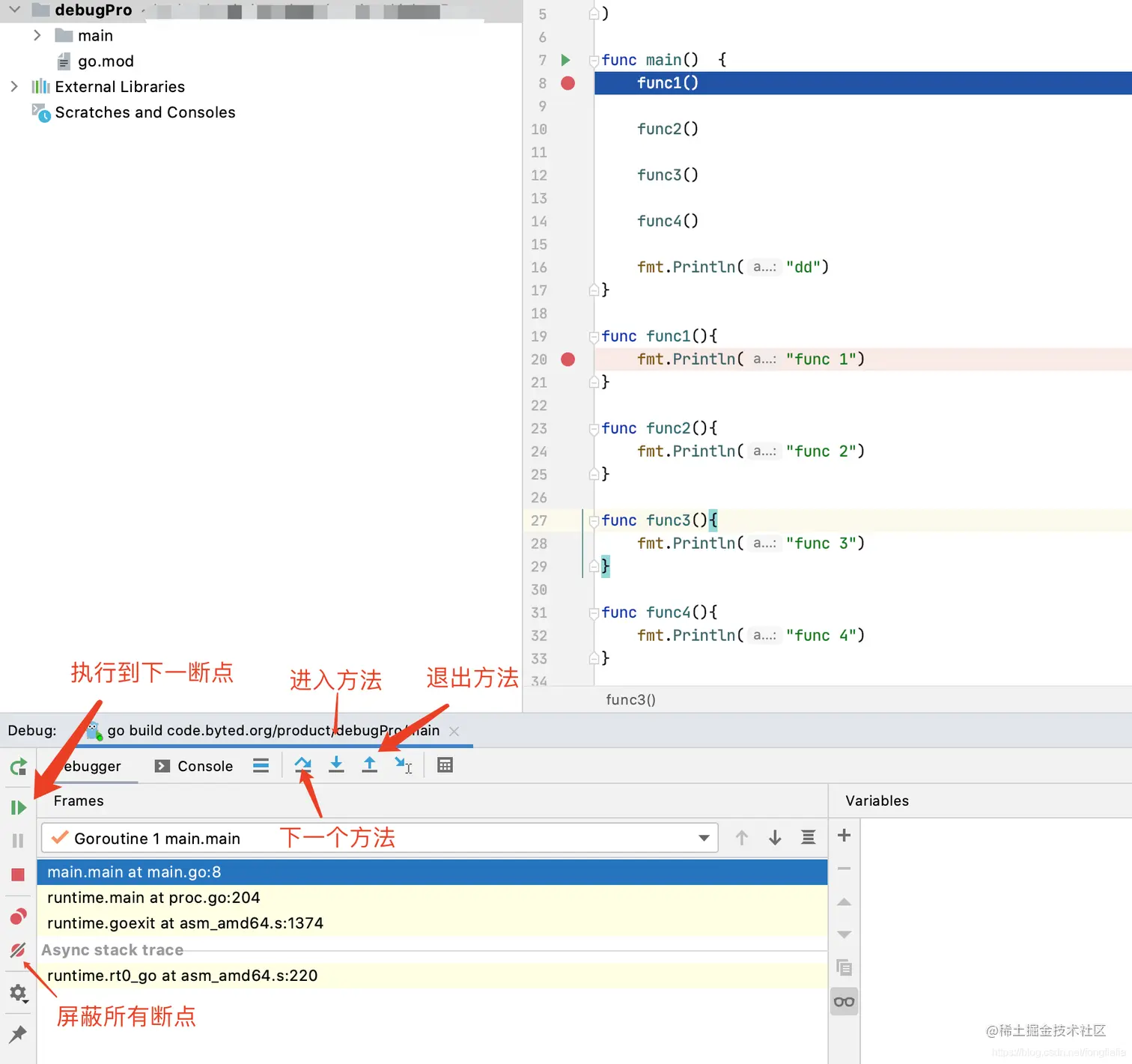This screenshot has height=1064, width=1132.
Task: Select frame main.main at main.go:8
Action: tap(432, 872)
